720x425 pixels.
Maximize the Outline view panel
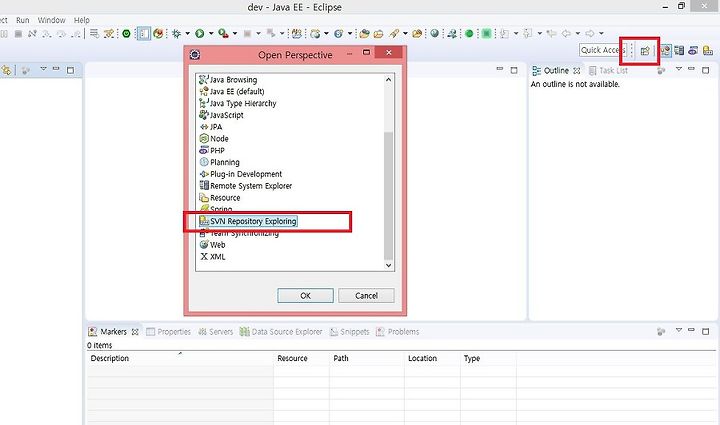coord(705,70)
